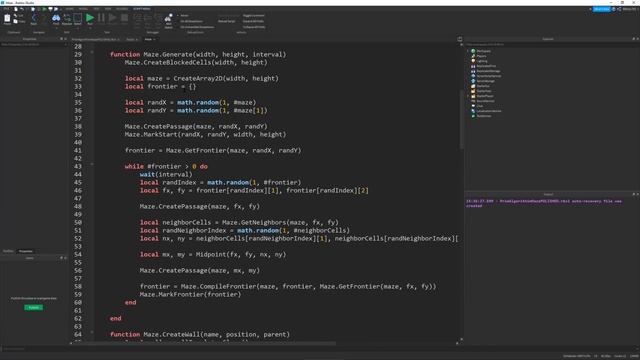Screen dimensions: 640x360
Task: Click the Back navigation arrow
Action: point(33,18)
